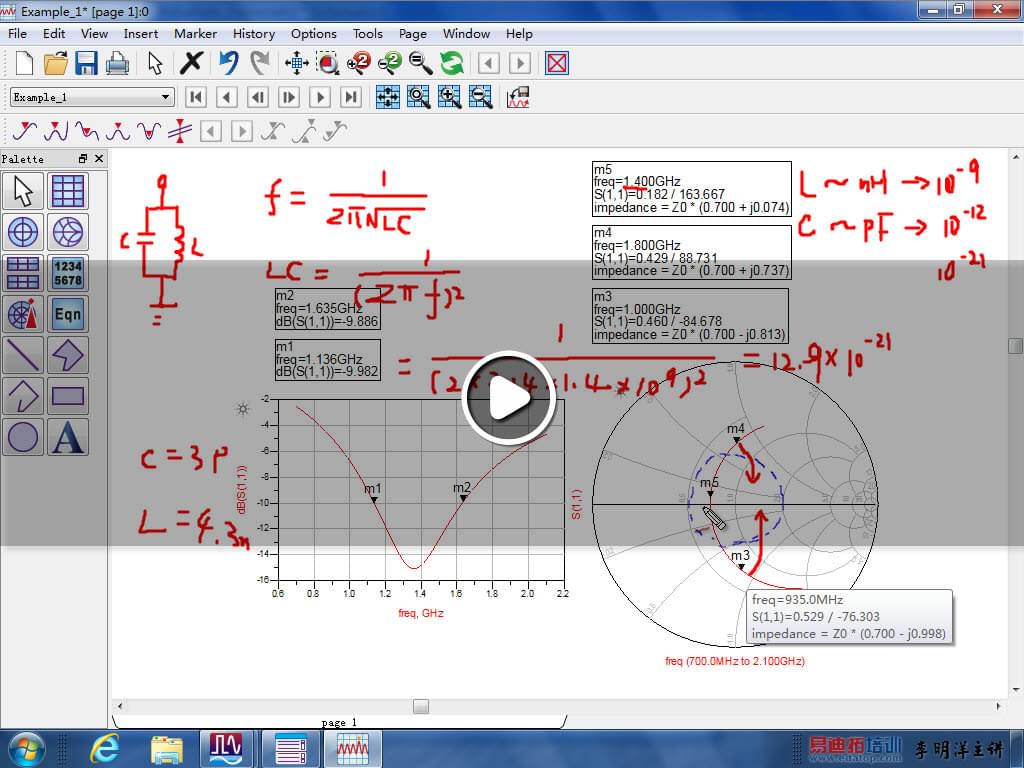The image size is (1024, 768).
Task: Click the m5 marker readout box
Action: pos(692,189)
